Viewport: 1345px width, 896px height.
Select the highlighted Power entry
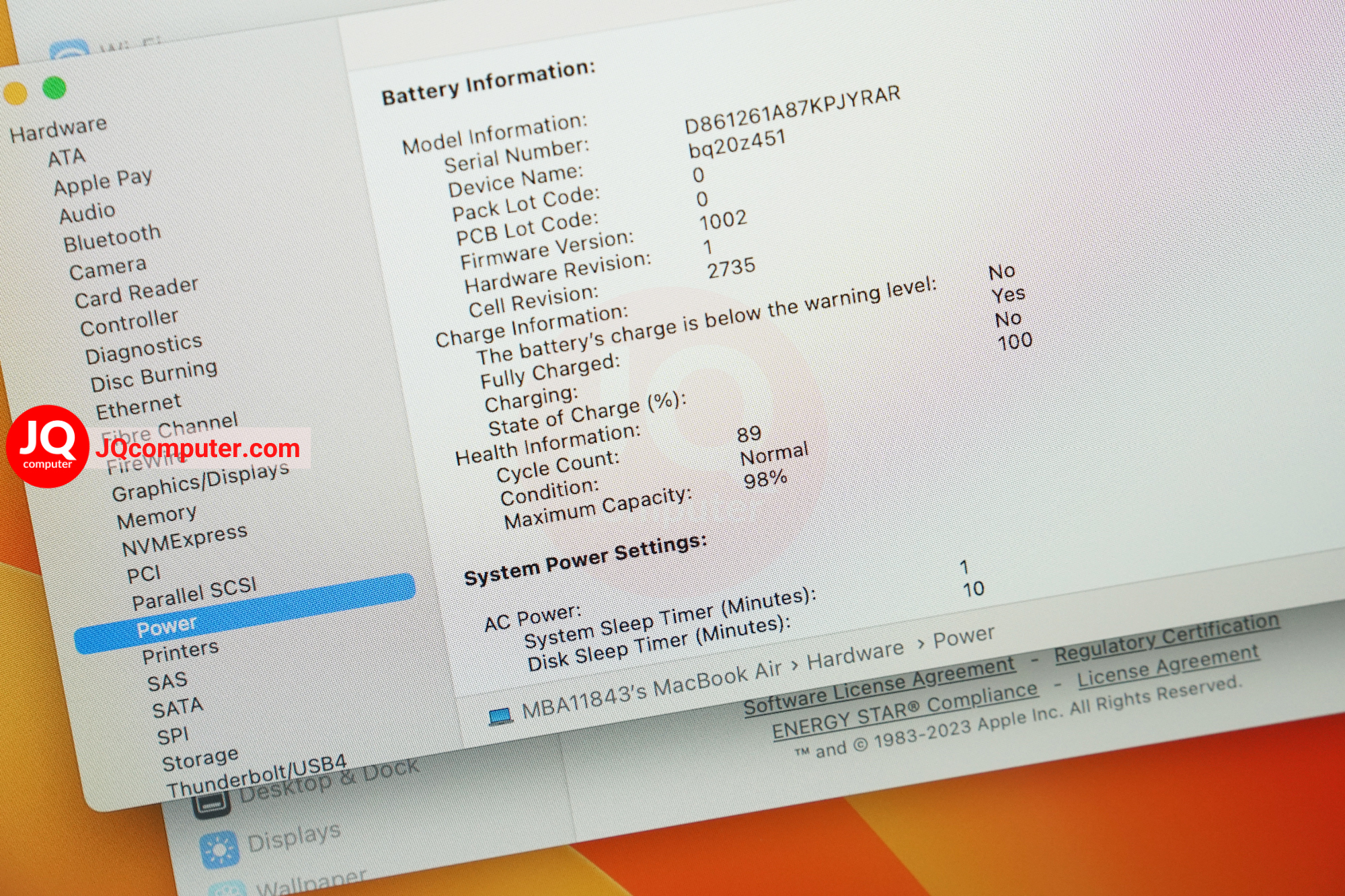pos(245,613)
